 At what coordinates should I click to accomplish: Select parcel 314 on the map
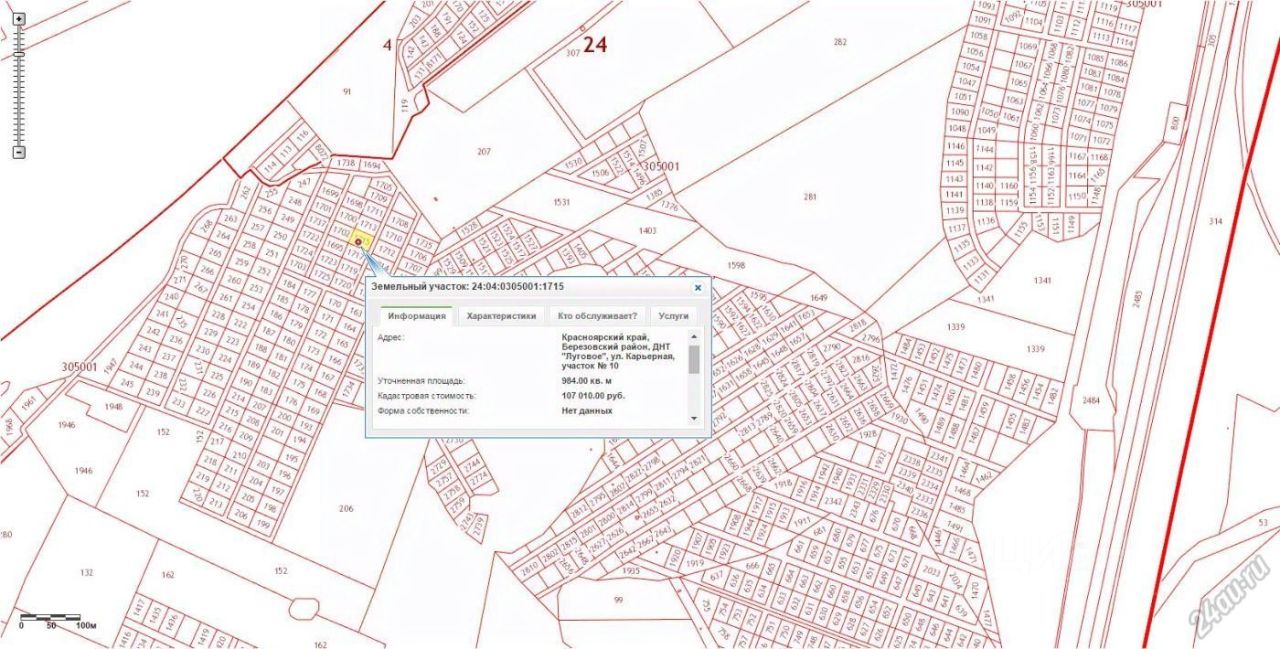click(1215, 220)
